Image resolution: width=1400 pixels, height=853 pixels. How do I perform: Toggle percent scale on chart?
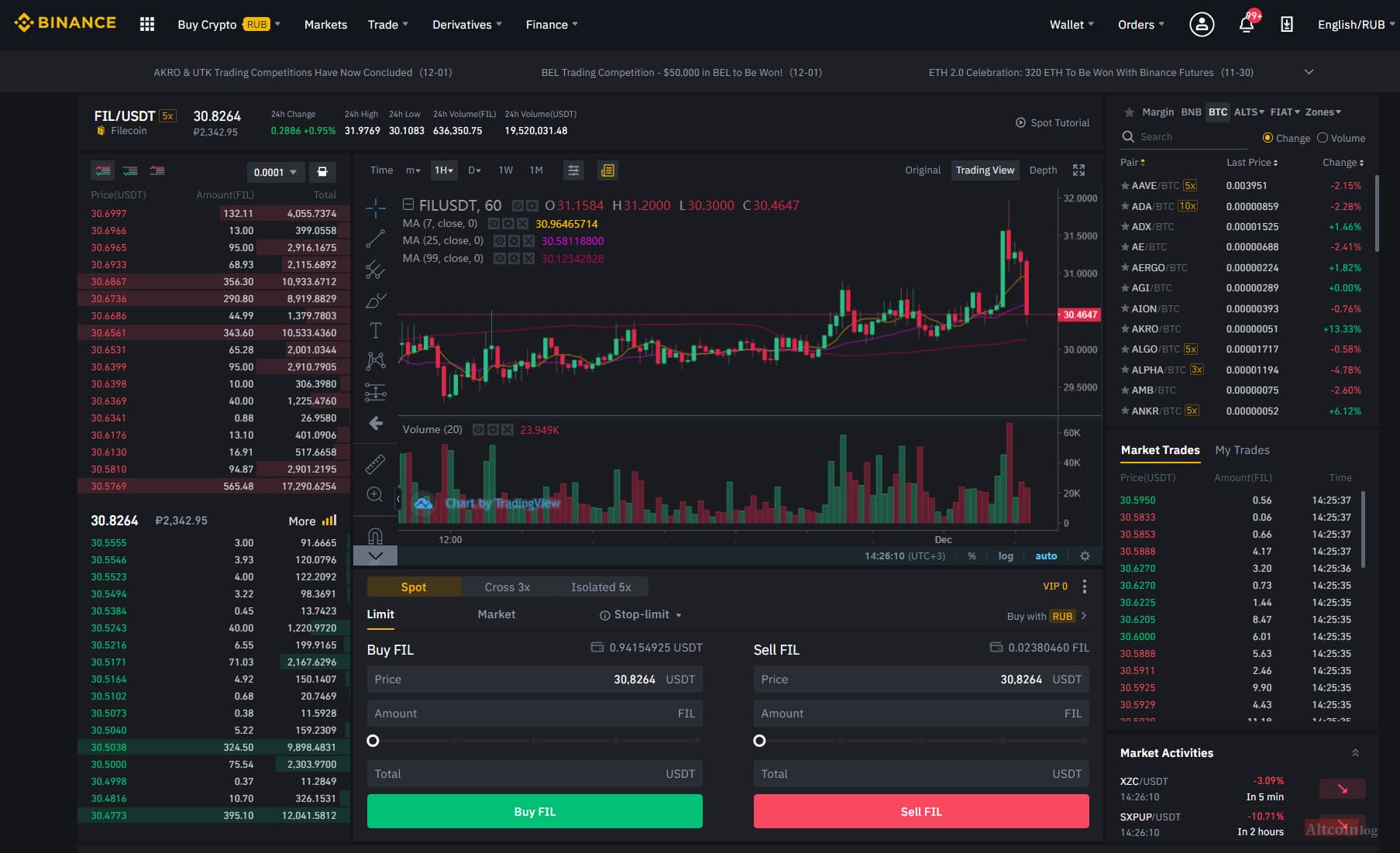pyautogui.click(x=972, y=556)
